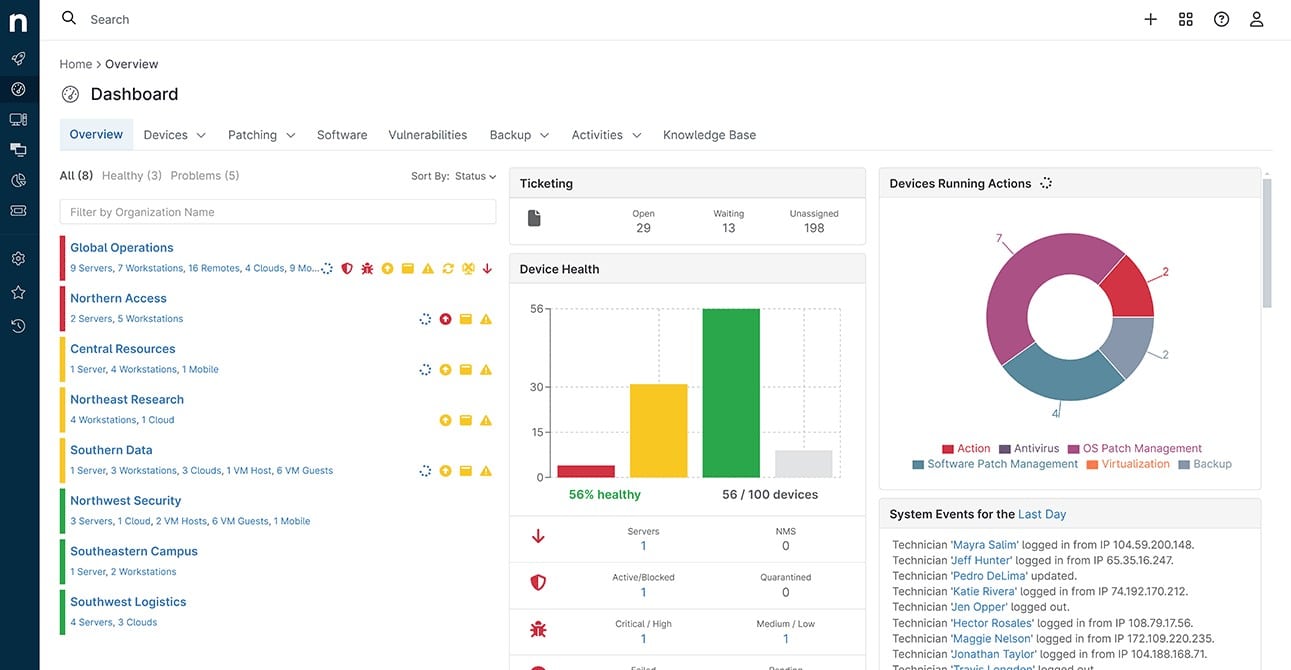This screenshot has height=670, width=1291.
Task: Expand the Devices tab dropdown
Action: 201,135
